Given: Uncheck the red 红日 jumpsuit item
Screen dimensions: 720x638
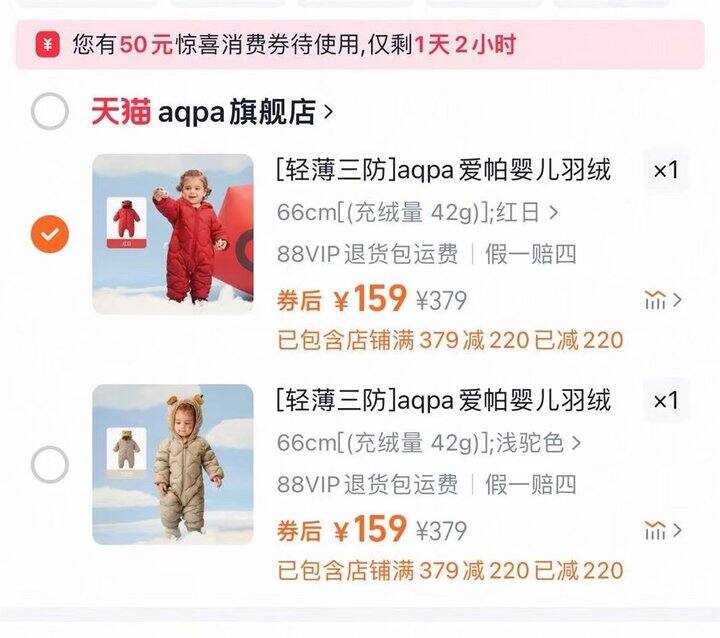Looking at the screenshot, I should pyautogui.click(x=50, y=234).
